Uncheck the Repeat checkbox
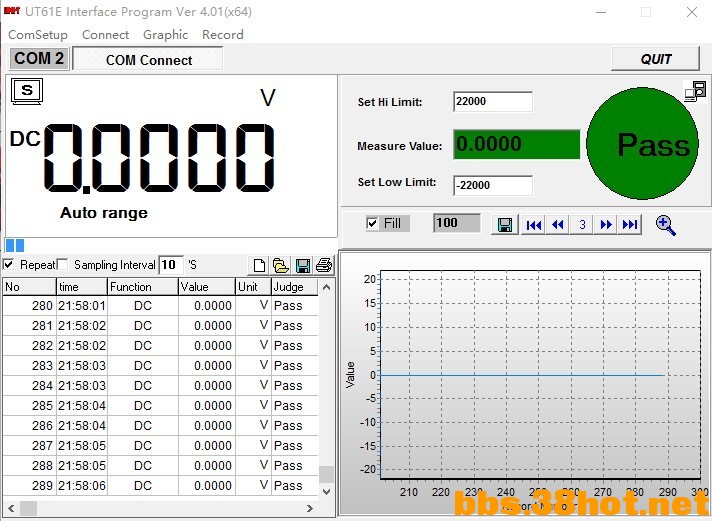The height and width of the screenshot is (521, 712). click(8, 264)
